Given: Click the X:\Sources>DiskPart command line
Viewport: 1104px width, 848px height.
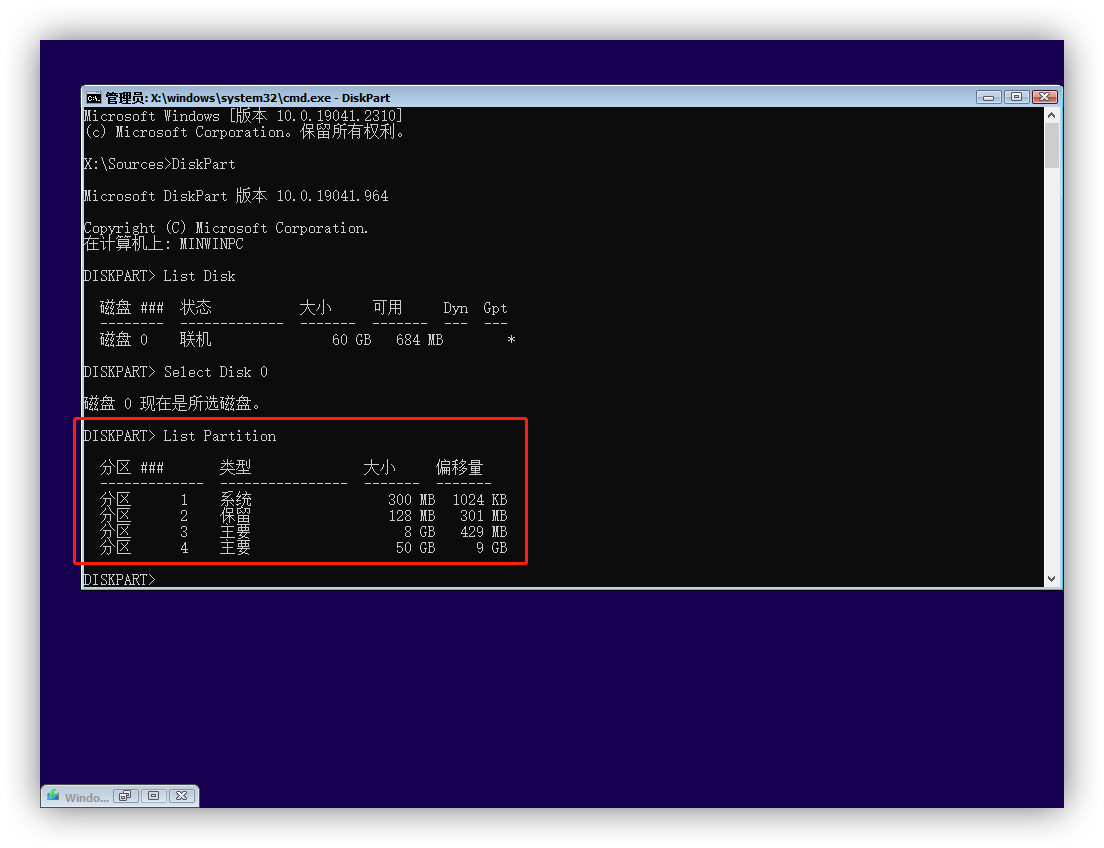Looking at the screenshot, I should tap(160, 164).
